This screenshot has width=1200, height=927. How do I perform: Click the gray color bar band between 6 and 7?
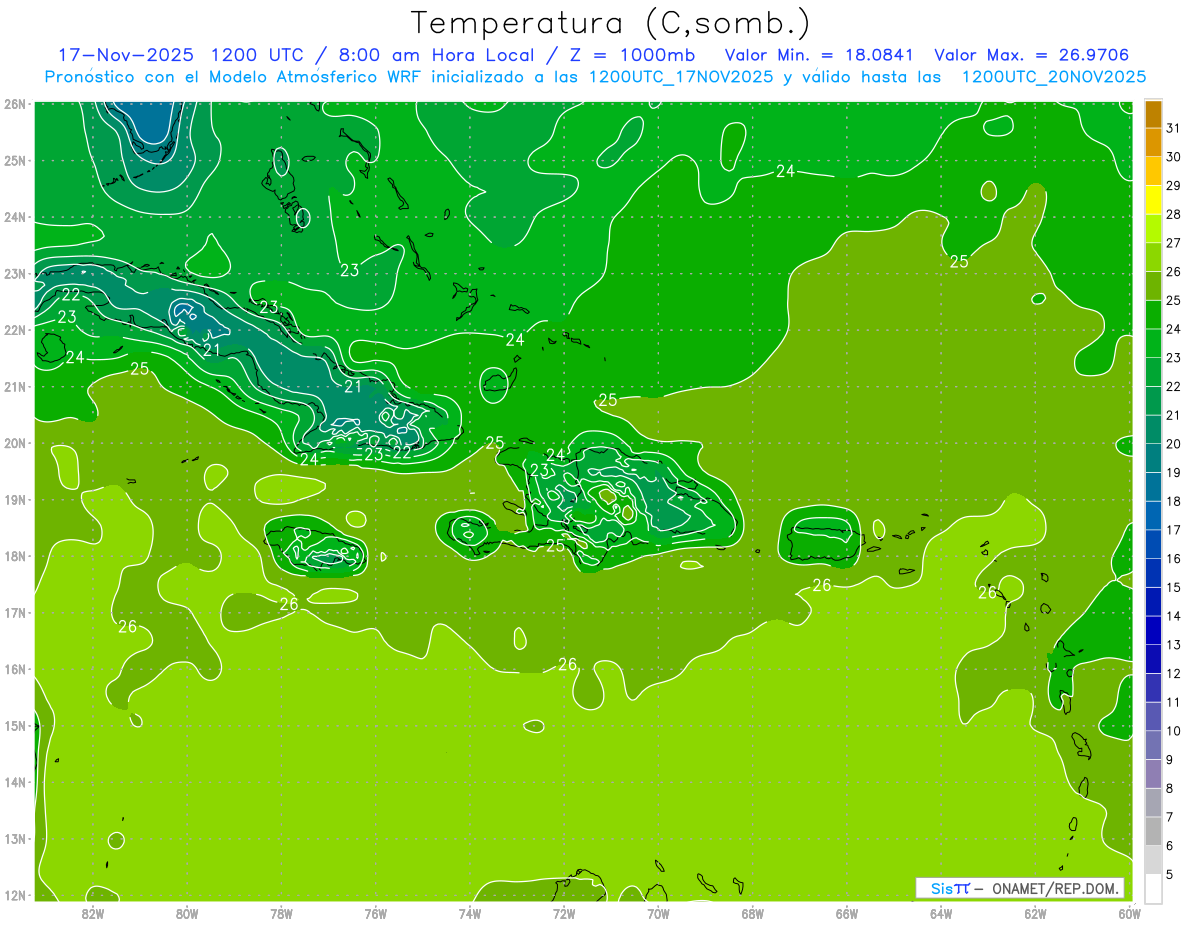tap(1153, 831)
